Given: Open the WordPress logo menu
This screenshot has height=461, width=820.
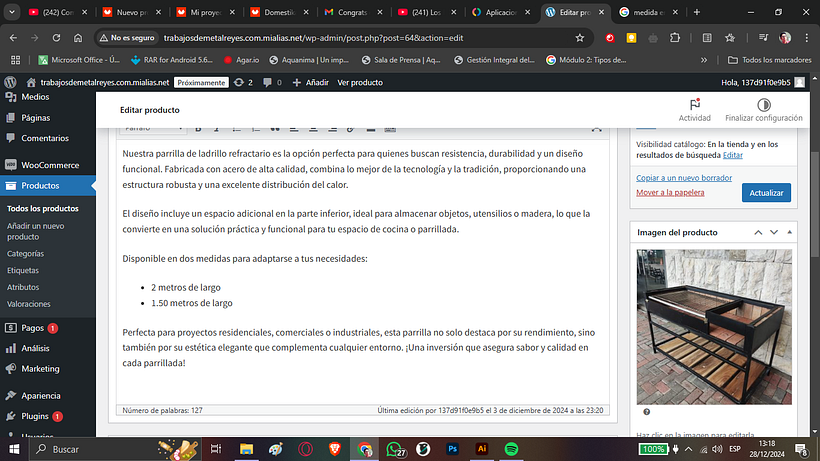Looking at the screenshot, I should click(10, 82).
